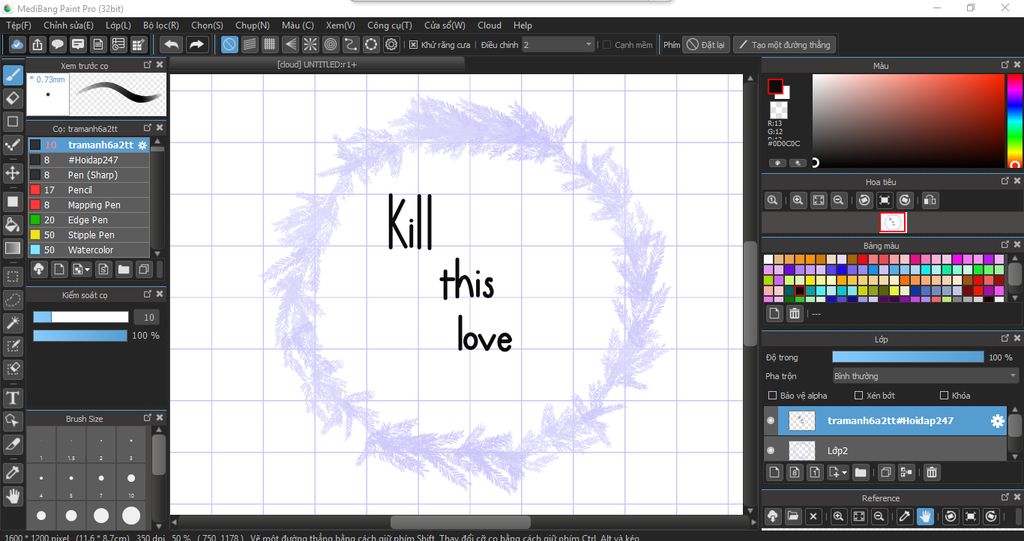Select the Pen (Sharp) brush
The height and width of the screenshot is (541, 1024).
pyautogui.click(x=89, y=174)
